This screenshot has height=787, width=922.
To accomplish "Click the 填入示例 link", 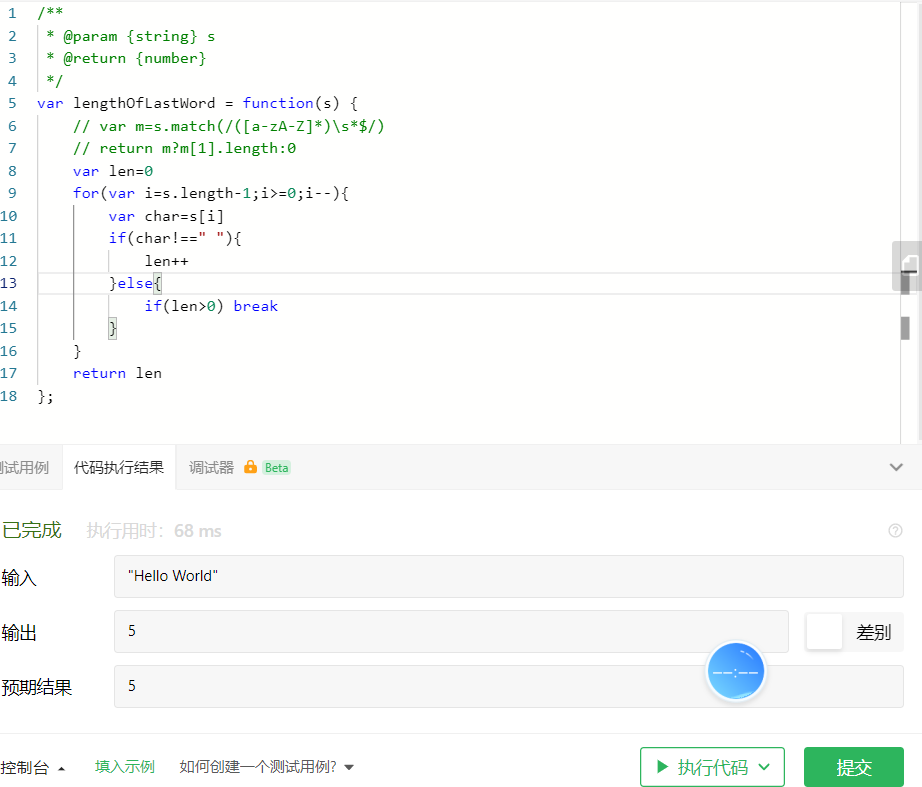I will pos(125,766).
